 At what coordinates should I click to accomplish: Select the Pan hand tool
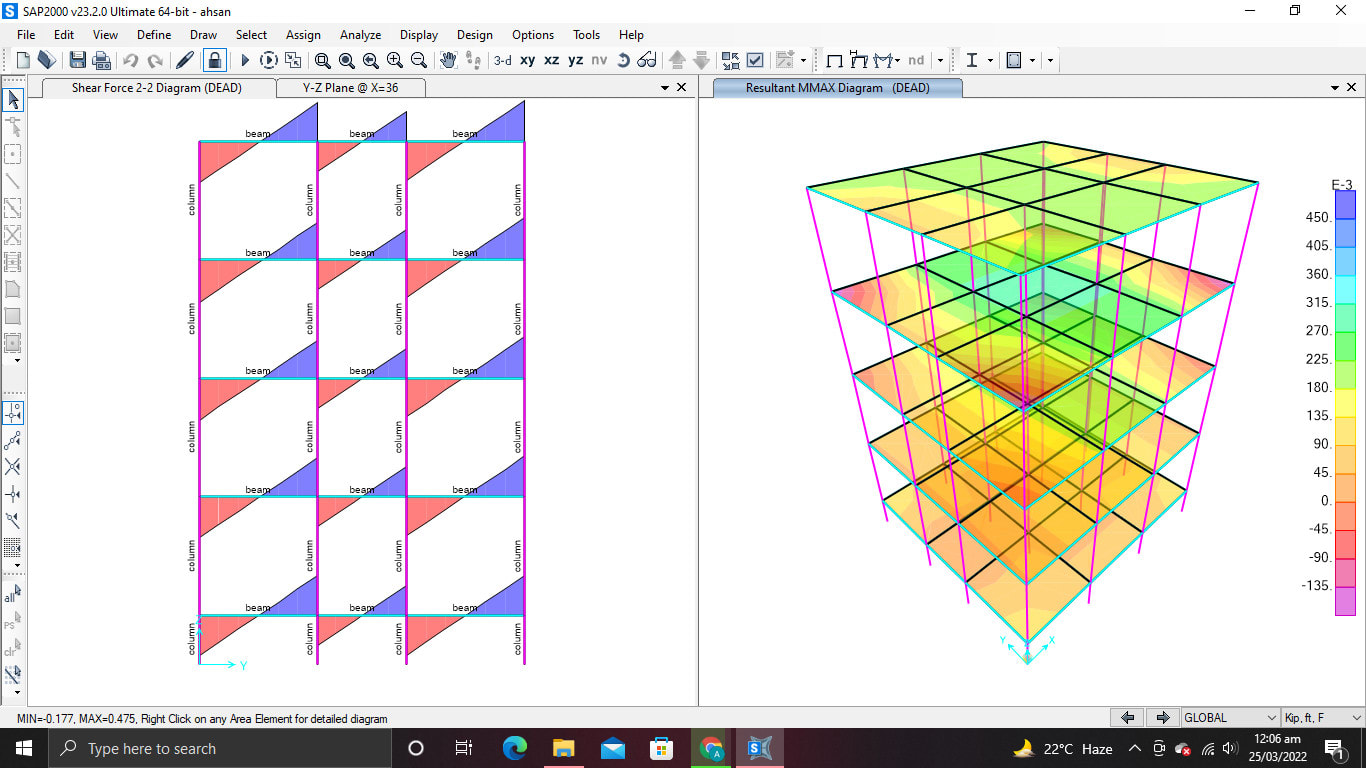tap(449, 60)
